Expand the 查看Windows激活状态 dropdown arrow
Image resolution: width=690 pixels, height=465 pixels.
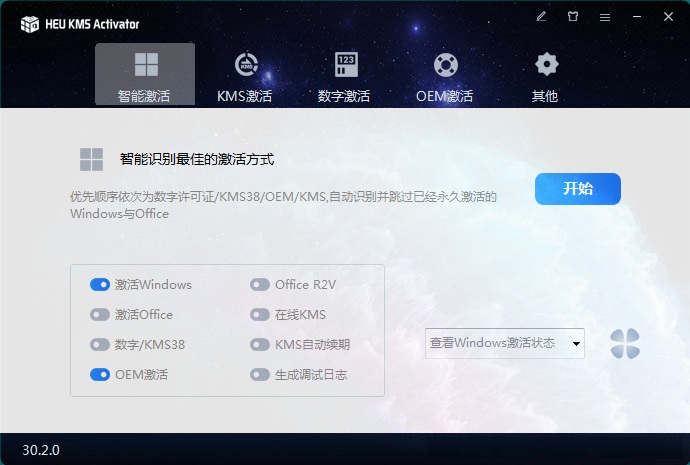point(576,344)
